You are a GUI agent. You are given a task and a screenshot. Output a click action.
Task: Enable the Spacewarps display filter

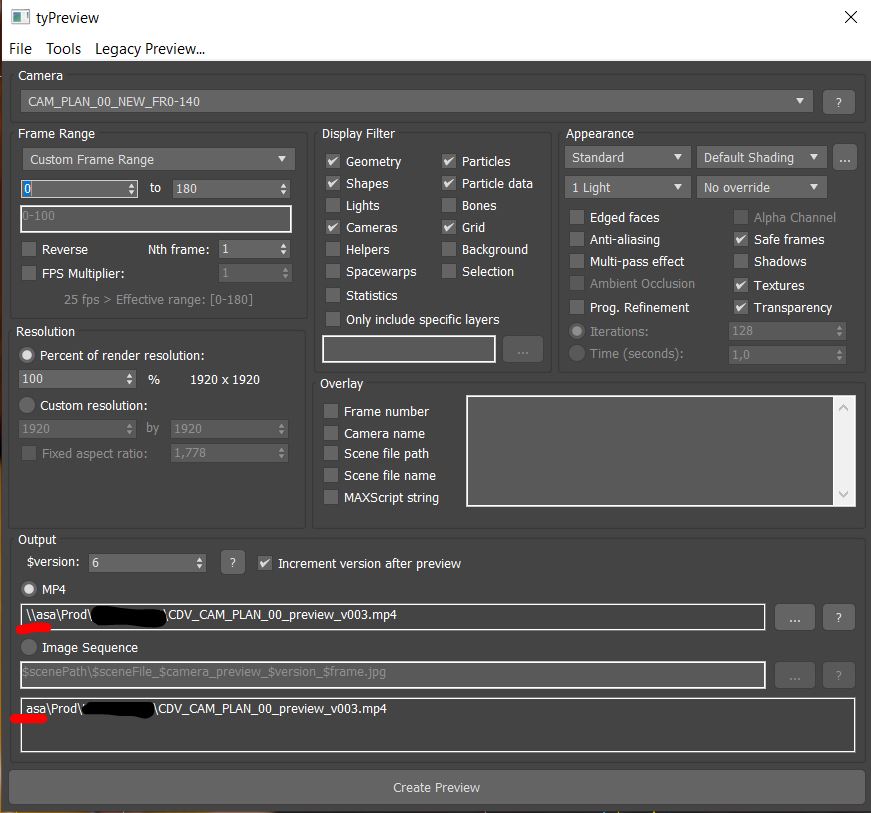pos(333,271)
